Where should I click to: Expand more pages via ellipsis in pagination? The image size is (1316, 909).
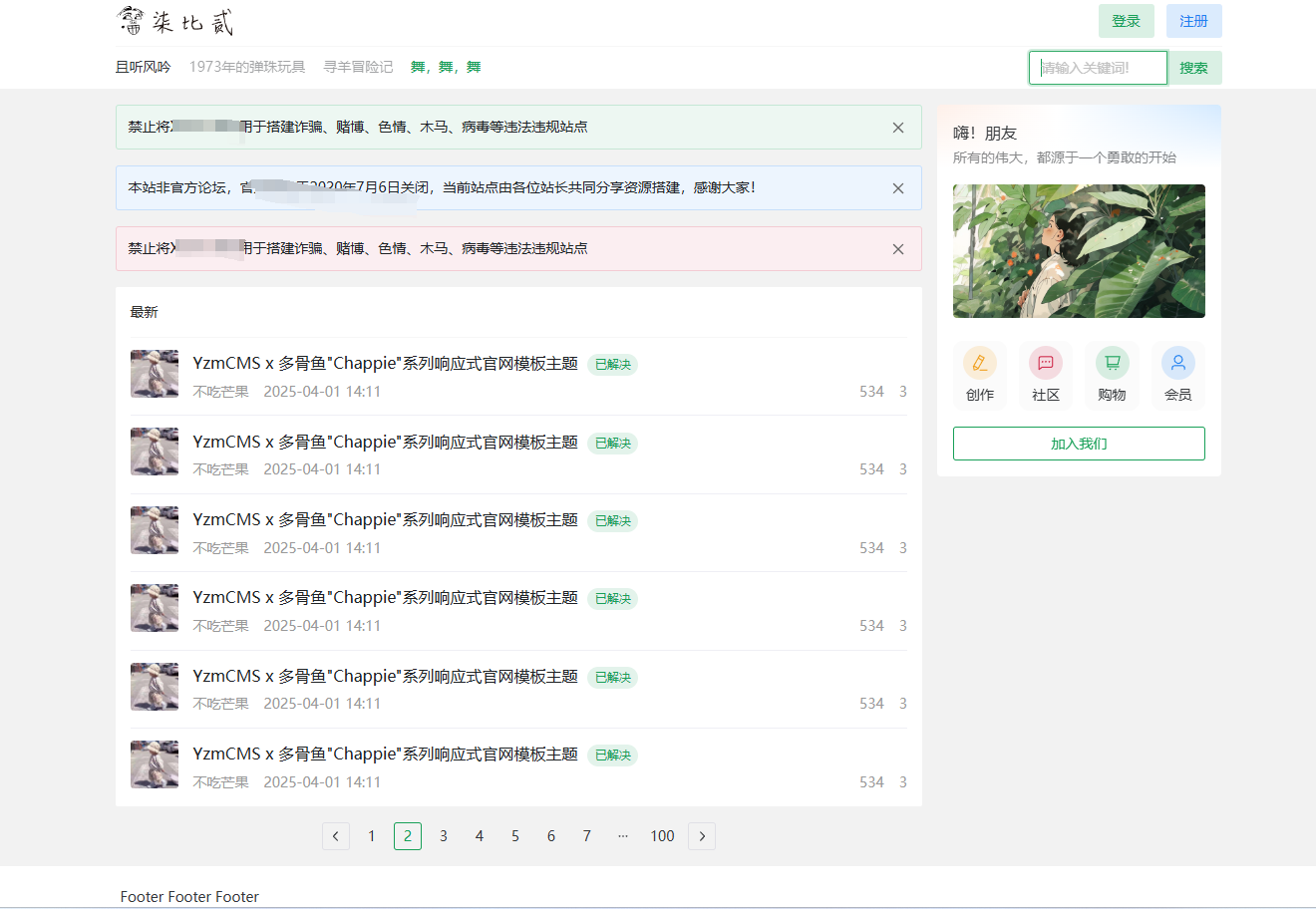point(623,836)
